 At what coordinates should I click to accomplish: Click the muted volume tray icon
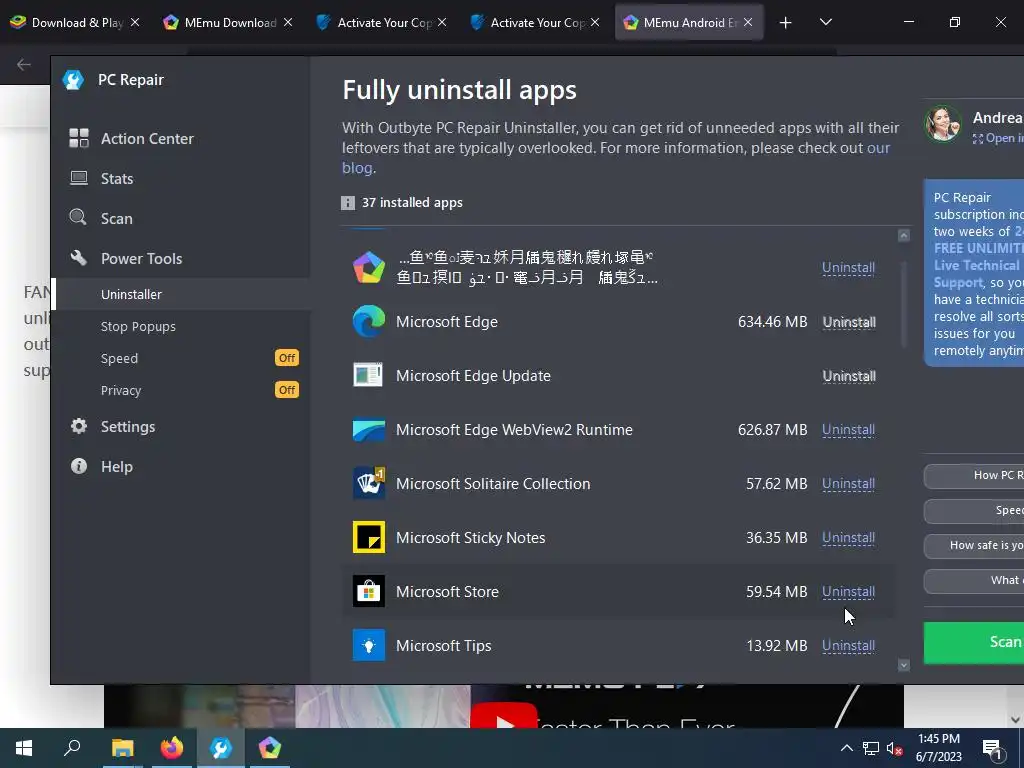tap(895, 748)
